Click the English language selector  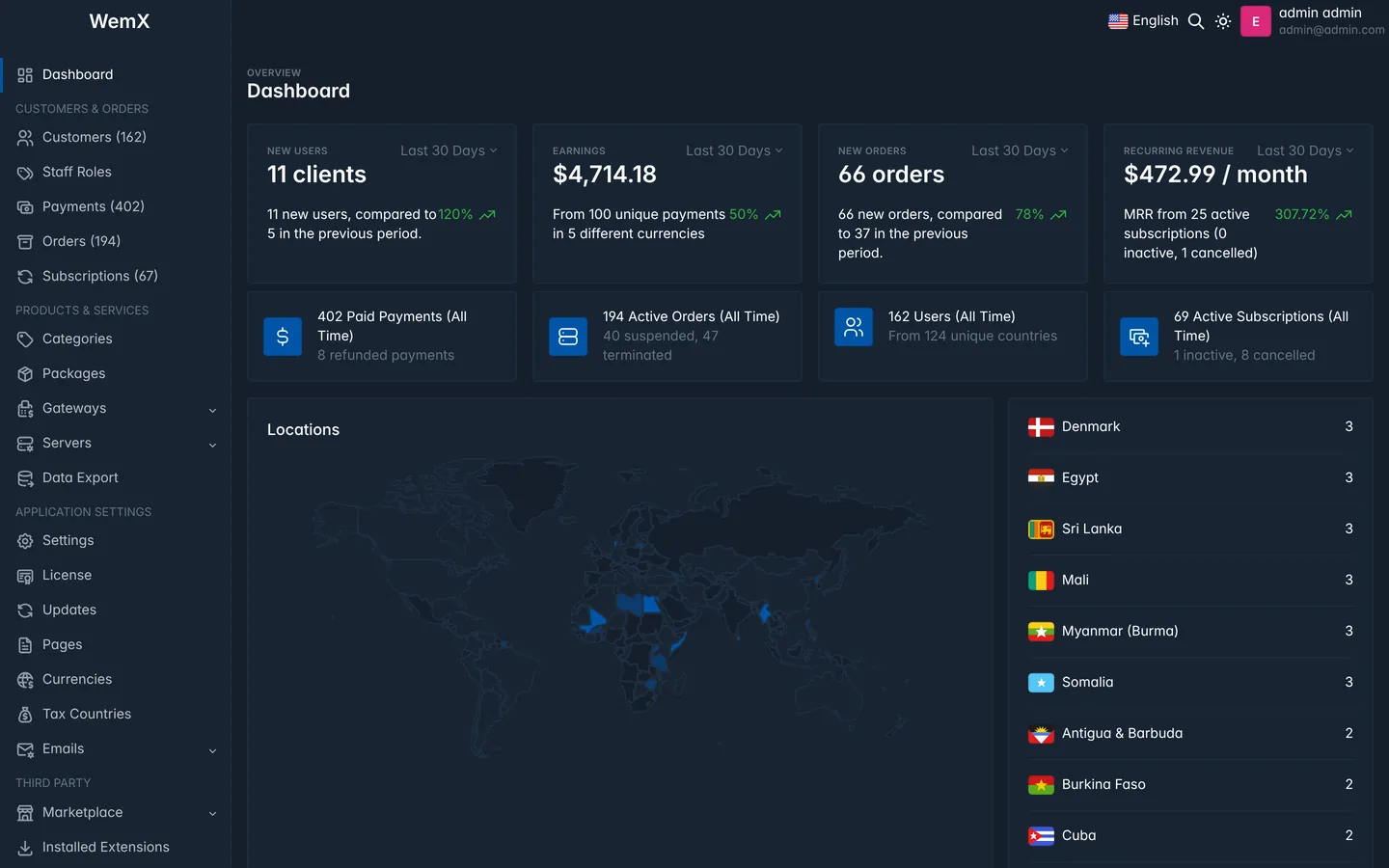1144,21
